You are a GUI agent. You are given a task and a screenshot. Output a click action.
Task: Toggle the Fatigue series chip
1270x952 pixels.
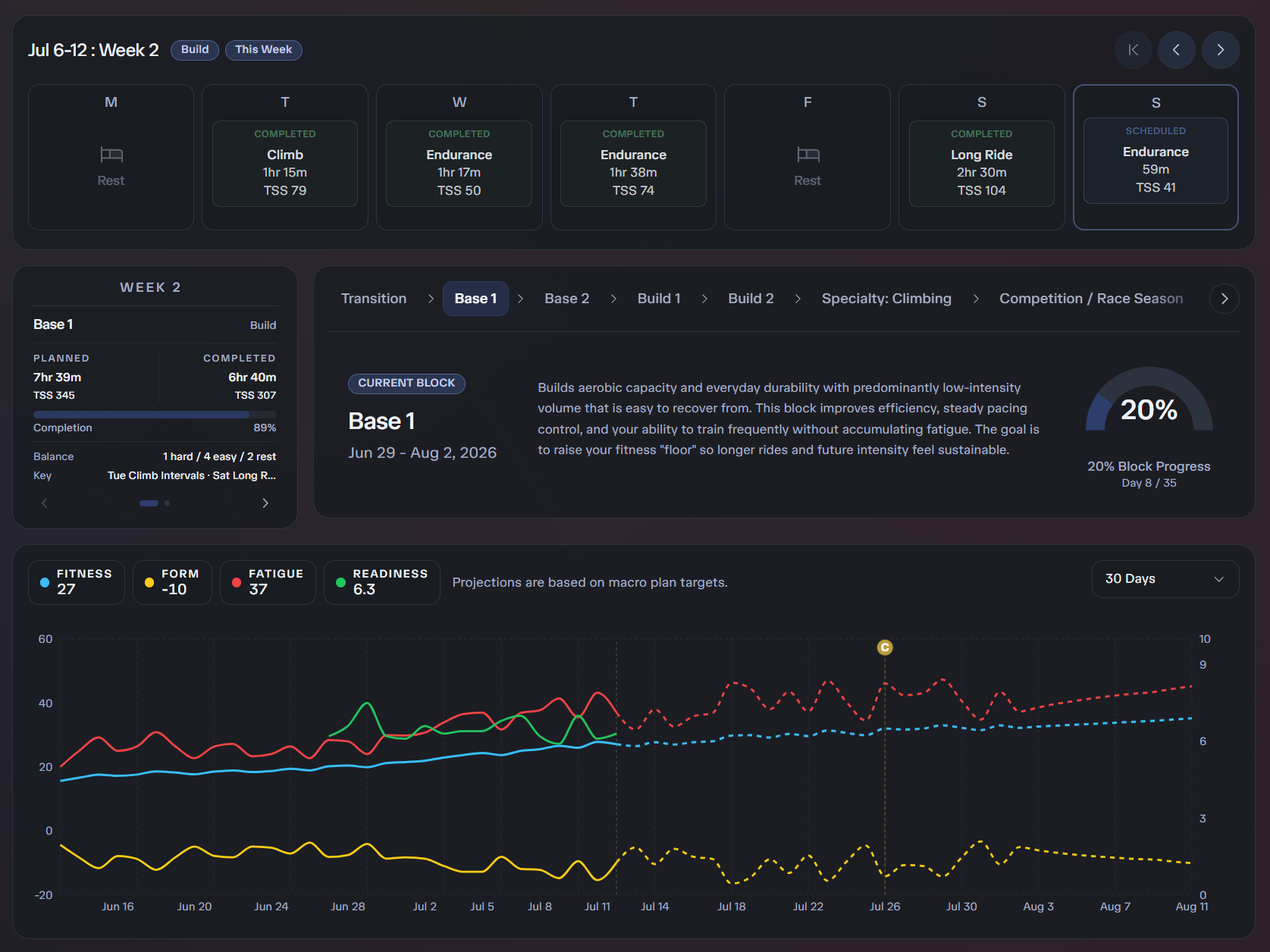pyautogui.click(x=268, y=582)
